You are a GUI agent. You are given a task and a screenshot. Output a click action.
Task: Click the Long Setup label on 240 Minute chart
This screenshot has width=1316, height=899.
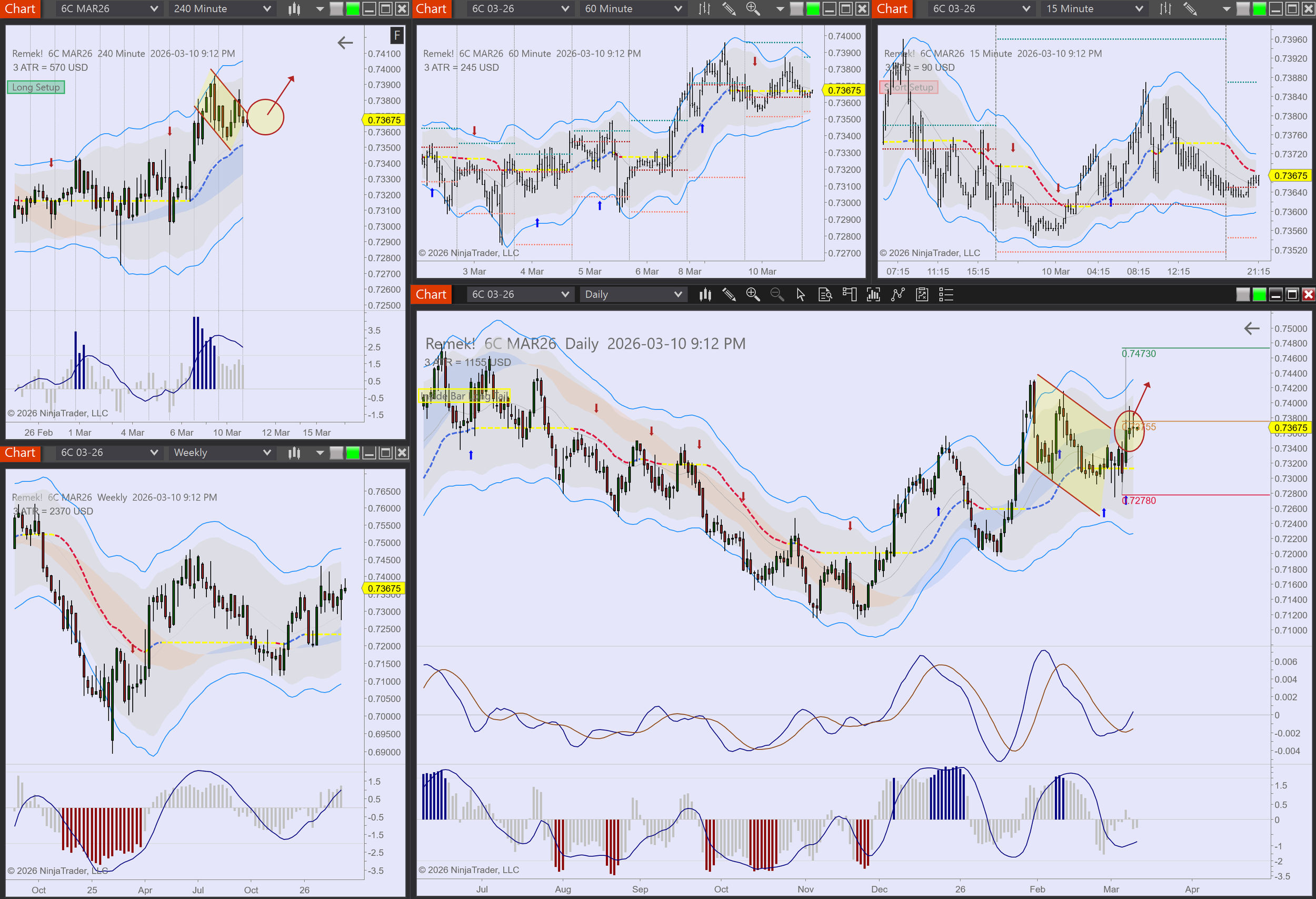pos(36,87)
